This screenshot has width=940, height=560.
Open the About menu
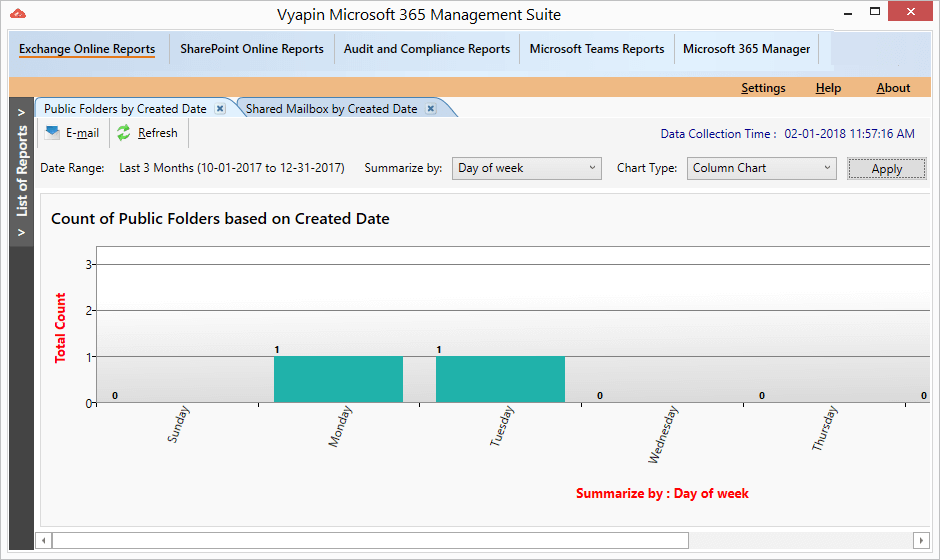tap(893, 88)
